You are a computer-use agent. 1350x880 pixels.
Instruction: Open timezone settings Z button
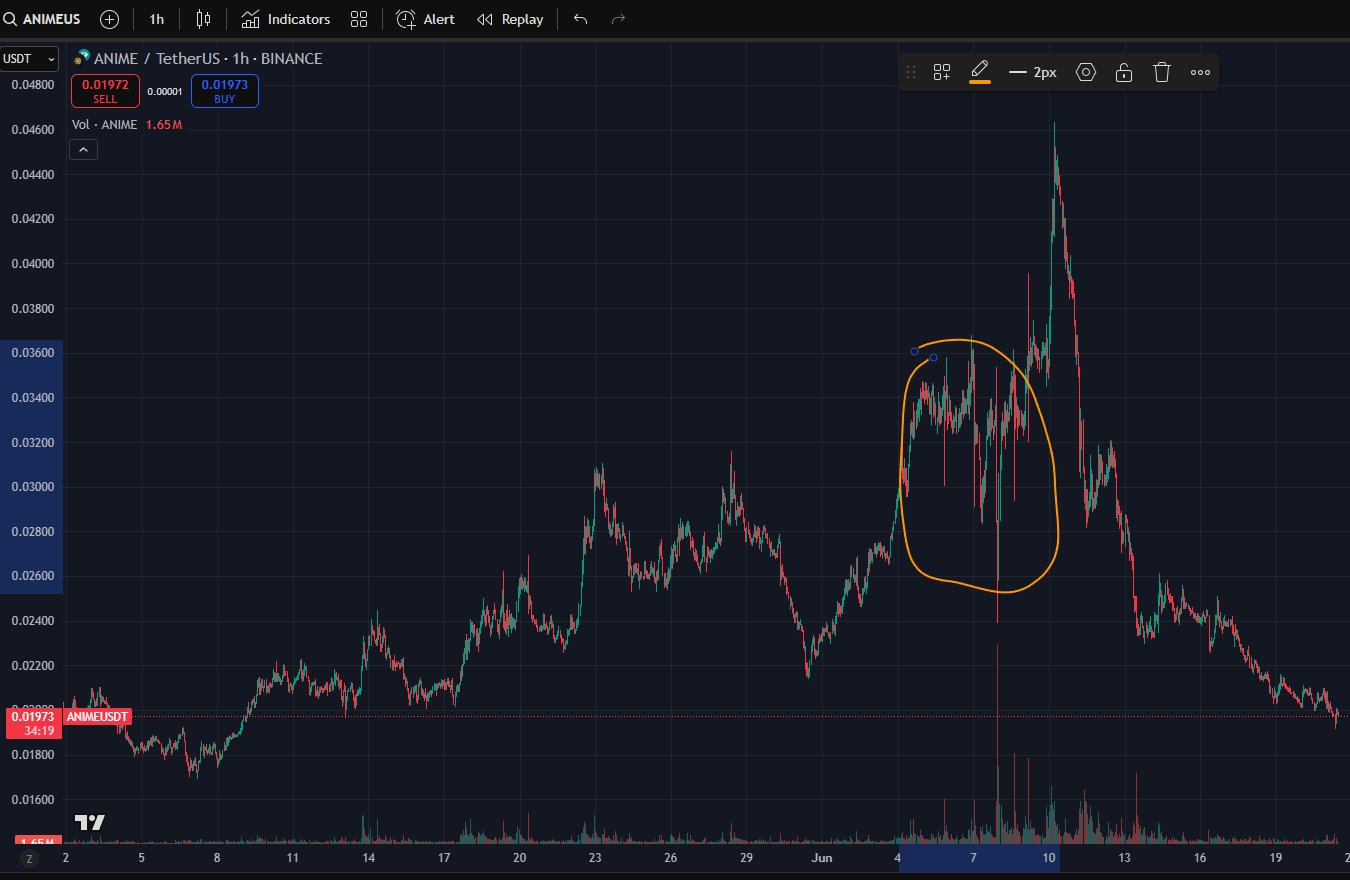(29, 858)
